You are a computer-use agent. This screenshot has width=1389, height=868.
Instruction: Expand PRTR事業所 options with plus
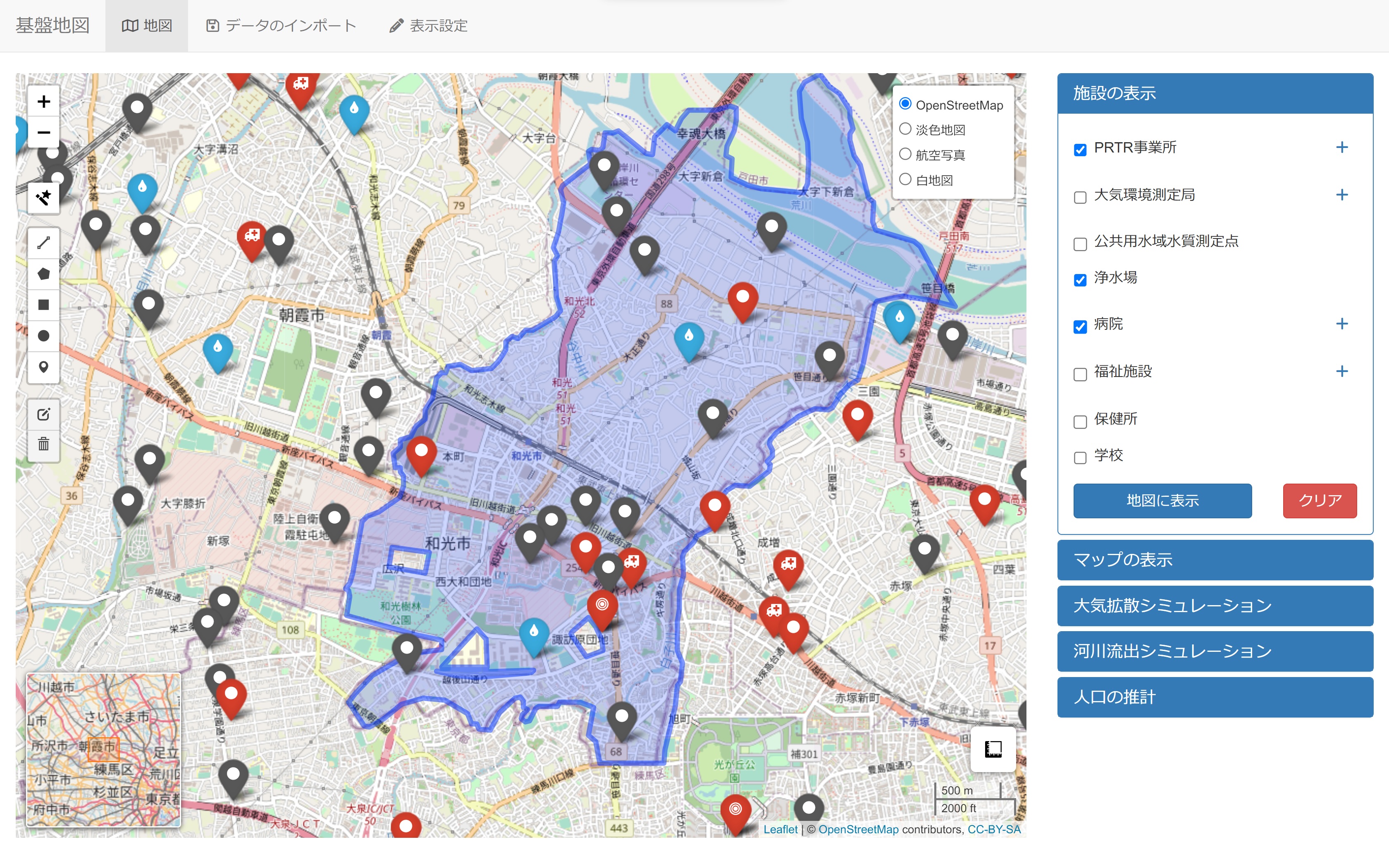(x=1341, y=148)
